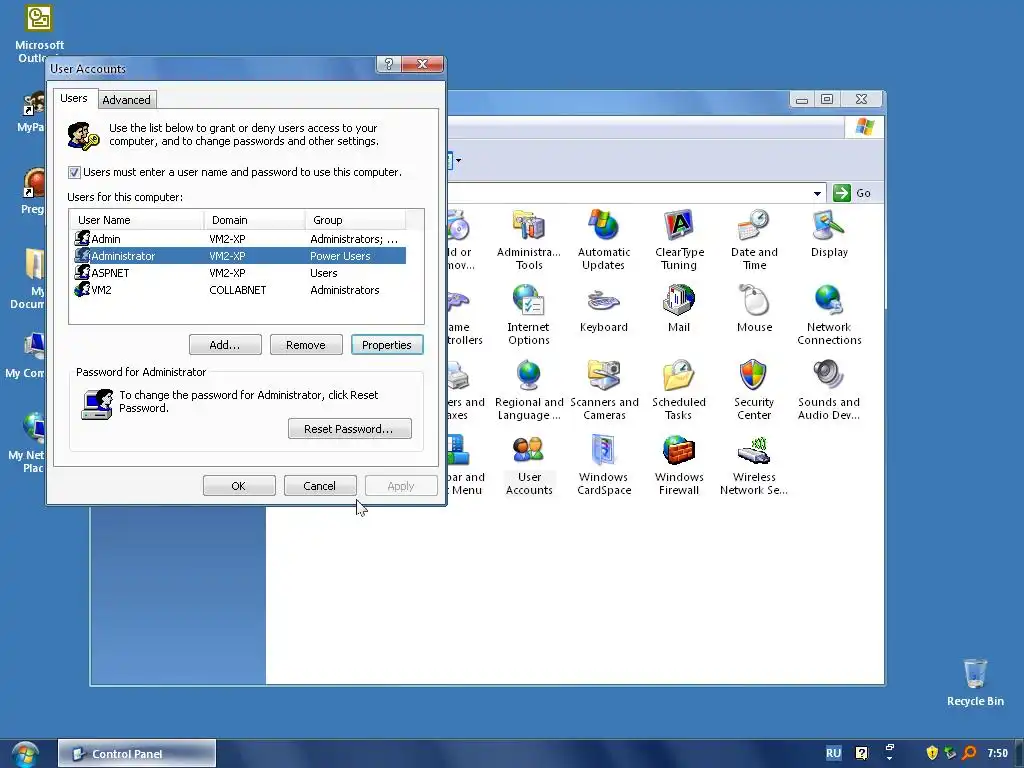Click the Add... button

pos(225,345)
